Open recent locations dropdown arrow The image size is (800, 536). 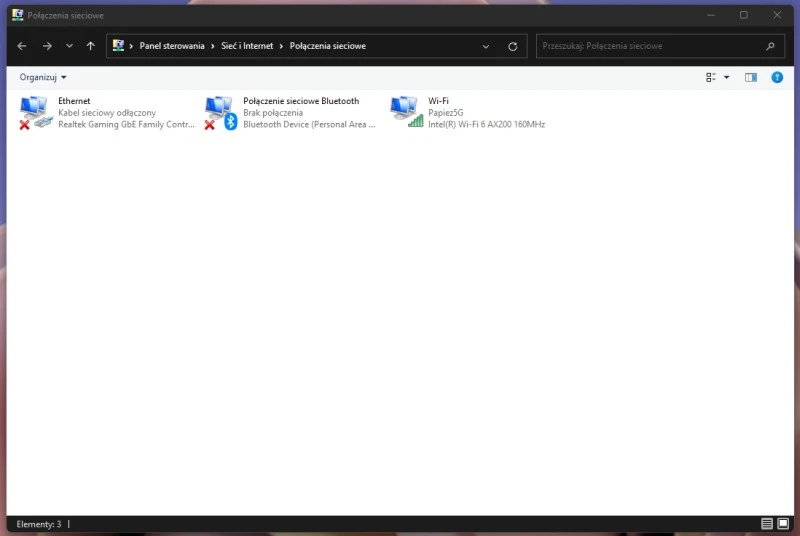coord(69,46)
